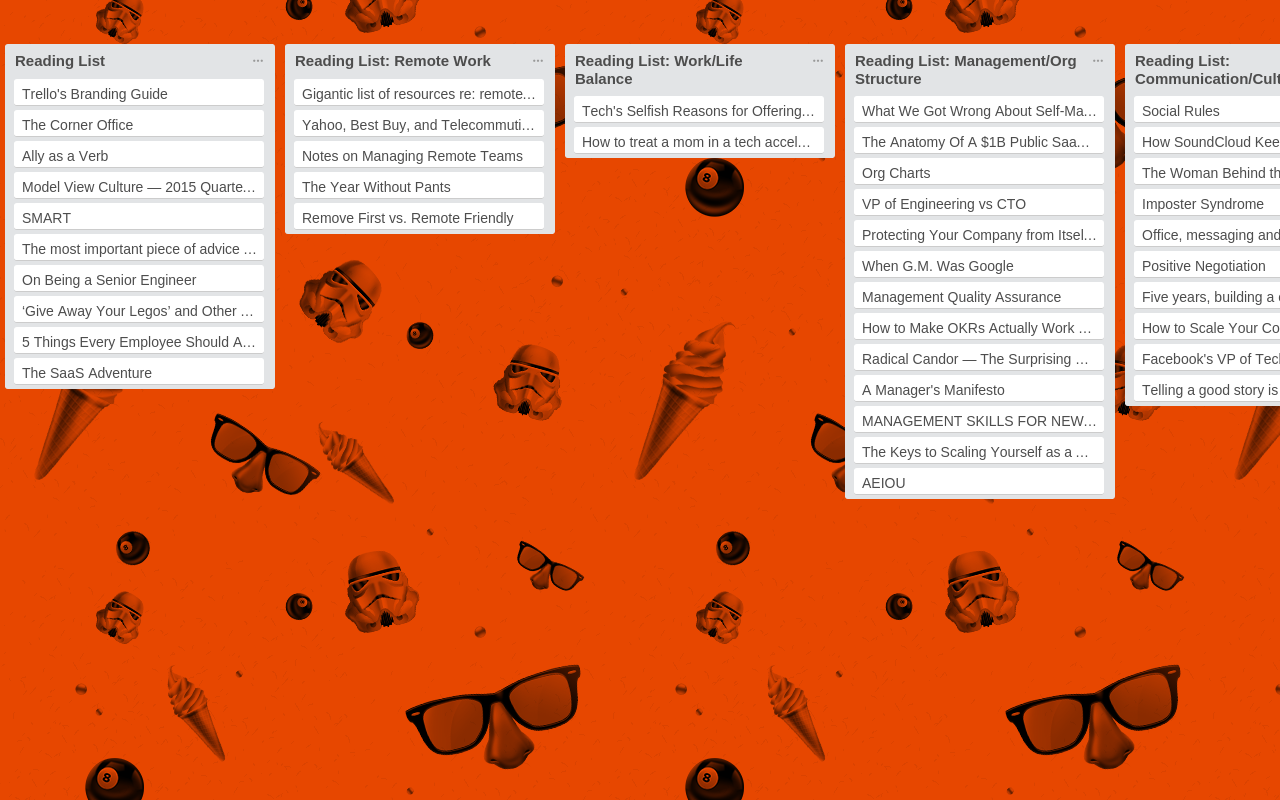Open A Manager's Manifesto card
Screen dimensions: 1280x800
[x=979, y=389]
